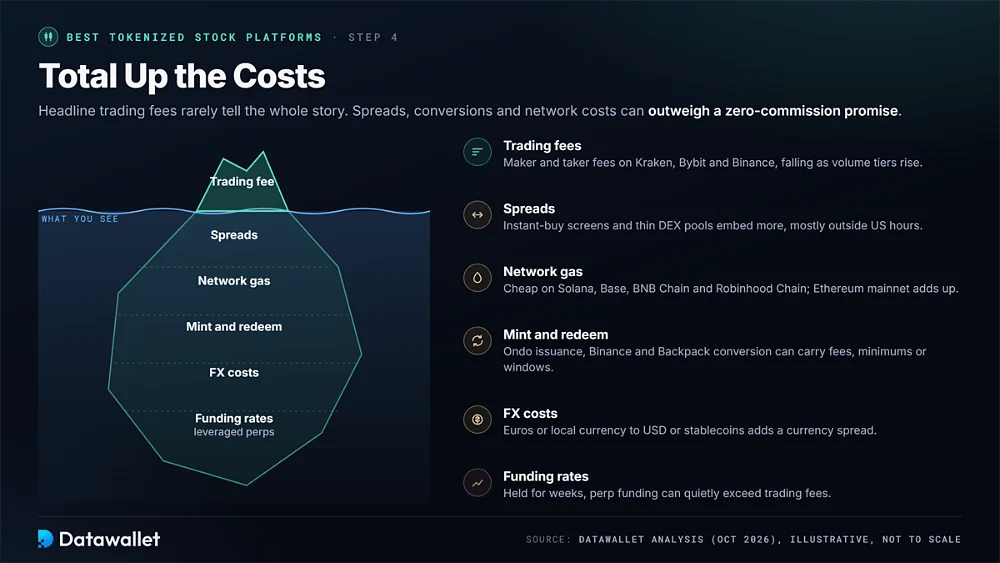Viewport: 1000px width, 563px height.
Task: Click the 'Mint and redeem' list heading
Action: click(x=555, y=335)
